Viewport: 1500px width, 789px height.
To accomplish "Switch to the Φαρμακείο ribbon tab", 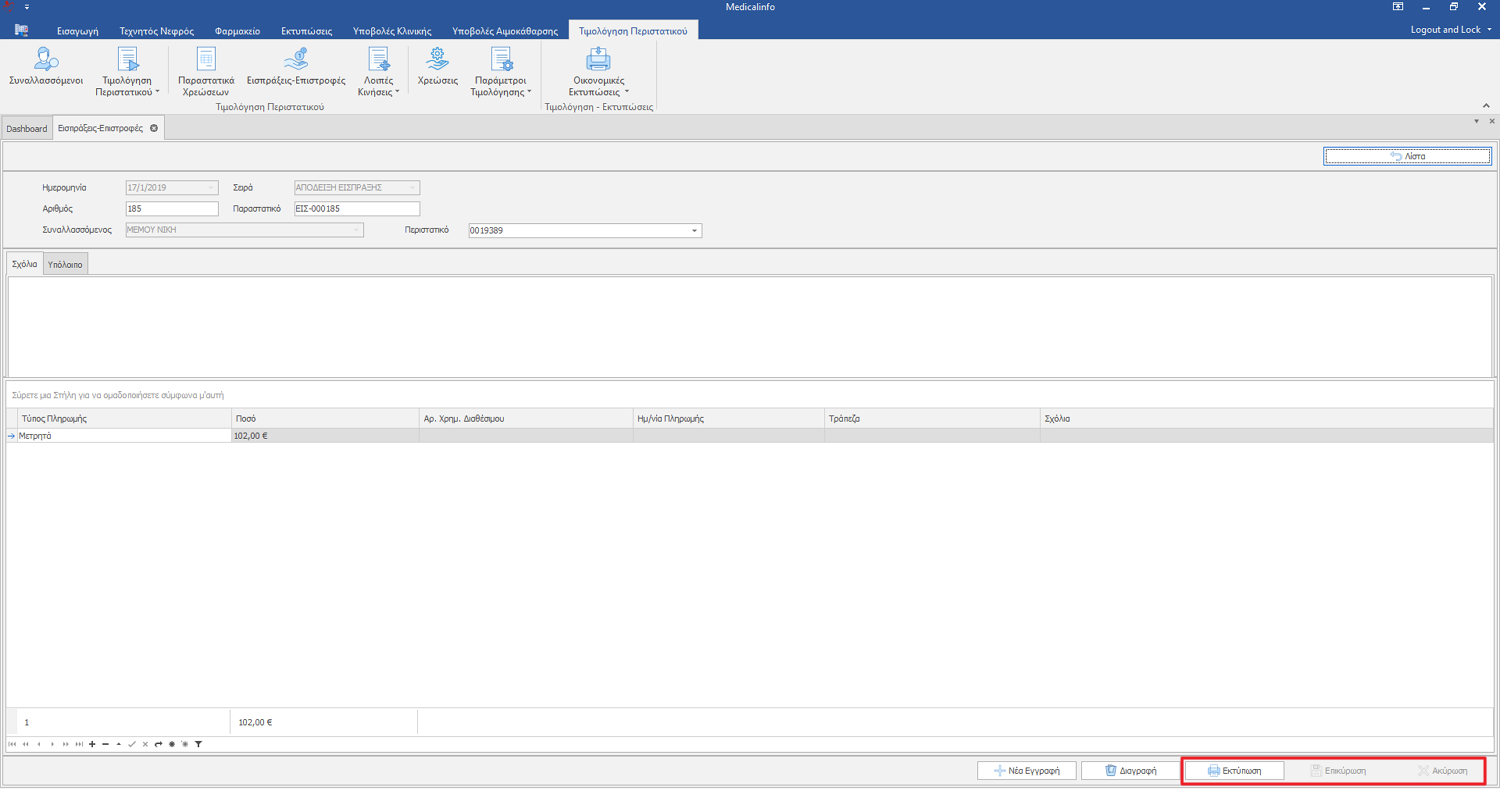I will tap(237, 31).
